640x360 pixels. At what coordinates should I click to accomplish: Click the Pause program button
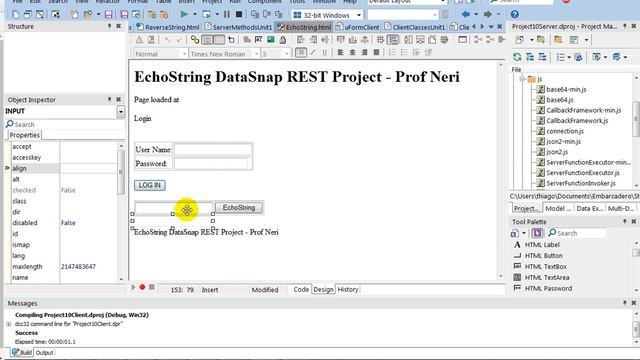point(227,15)
